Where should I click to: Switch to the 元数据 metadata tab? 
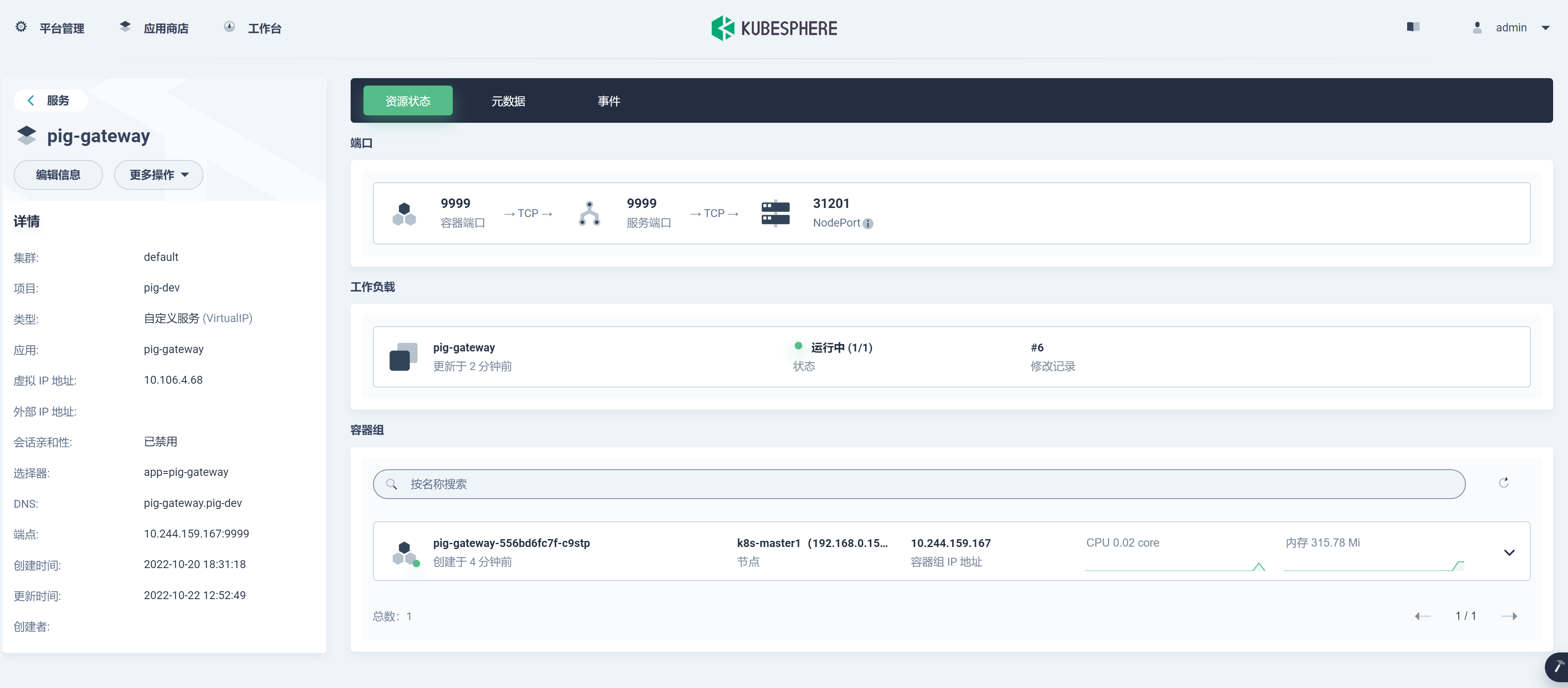(508, 101)
